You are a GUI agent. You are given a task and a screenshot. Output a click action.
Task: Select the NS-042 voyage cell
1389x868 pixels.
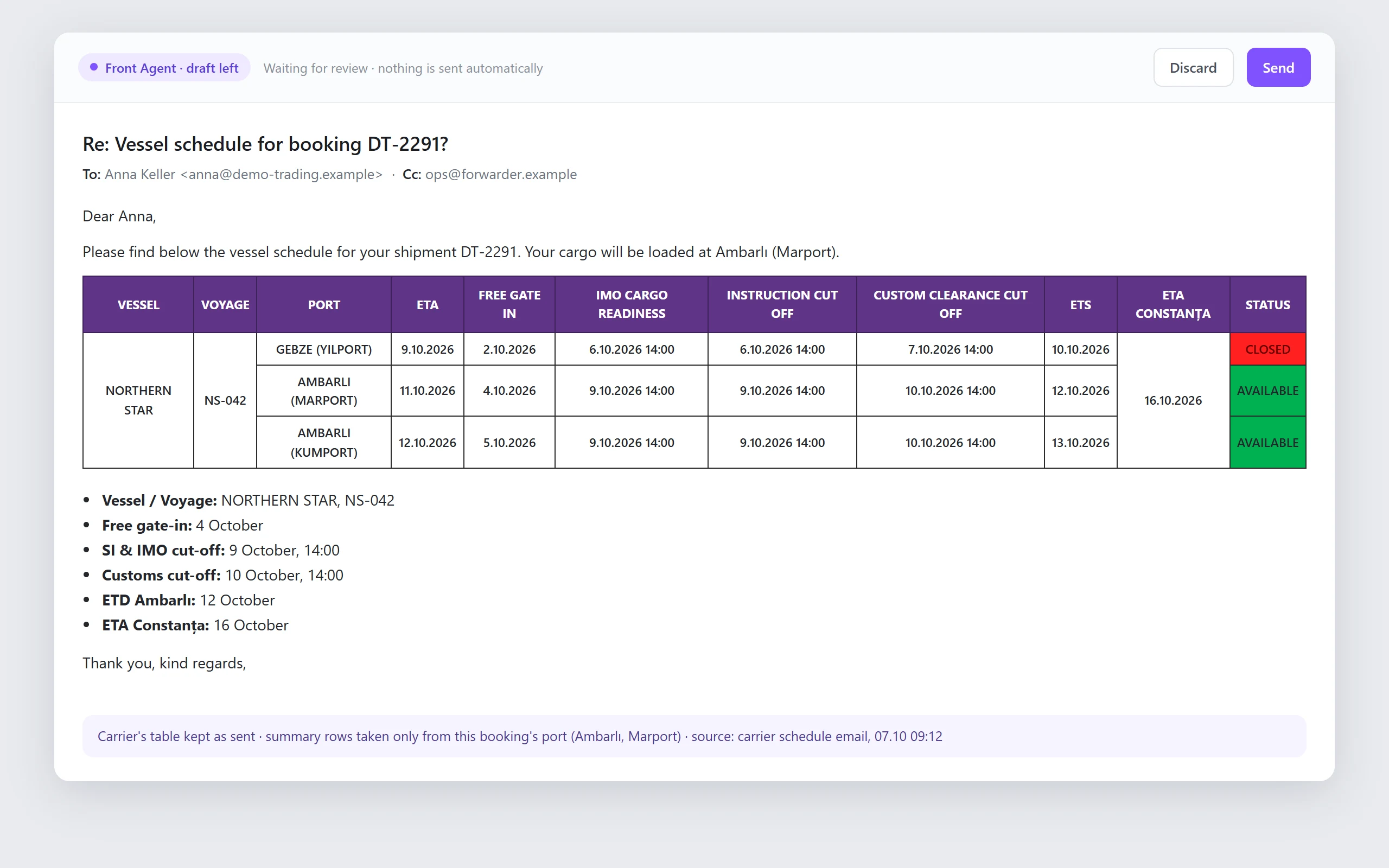point(225,400)
